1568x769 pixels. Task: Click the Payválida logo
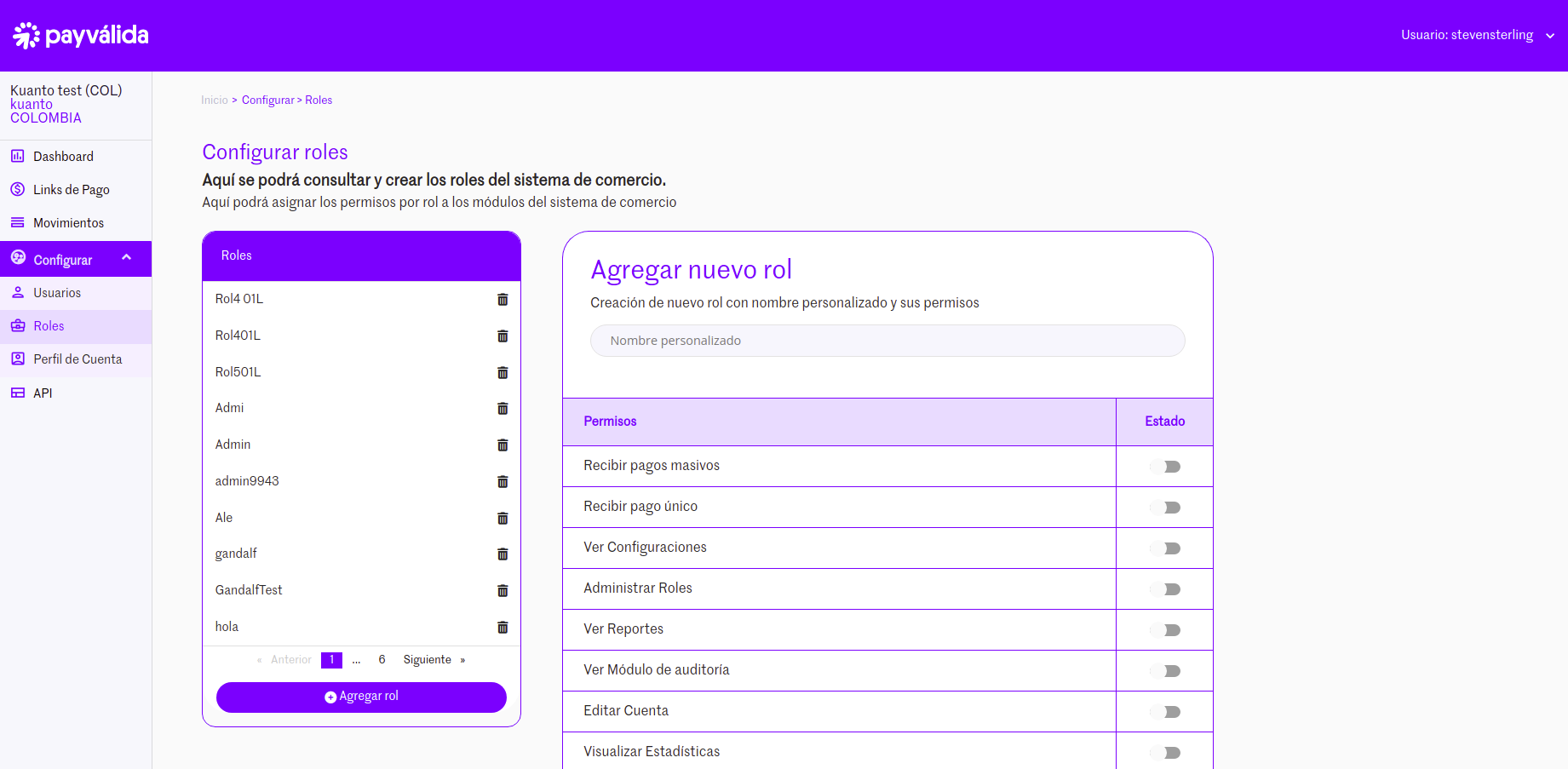(81, 35)
